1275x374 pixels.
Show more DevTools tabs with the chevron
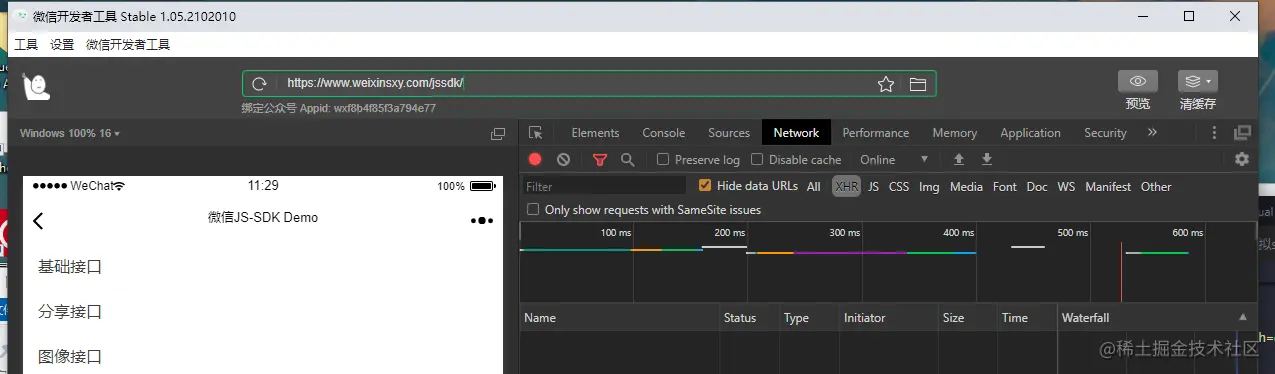click(1152, 132)
